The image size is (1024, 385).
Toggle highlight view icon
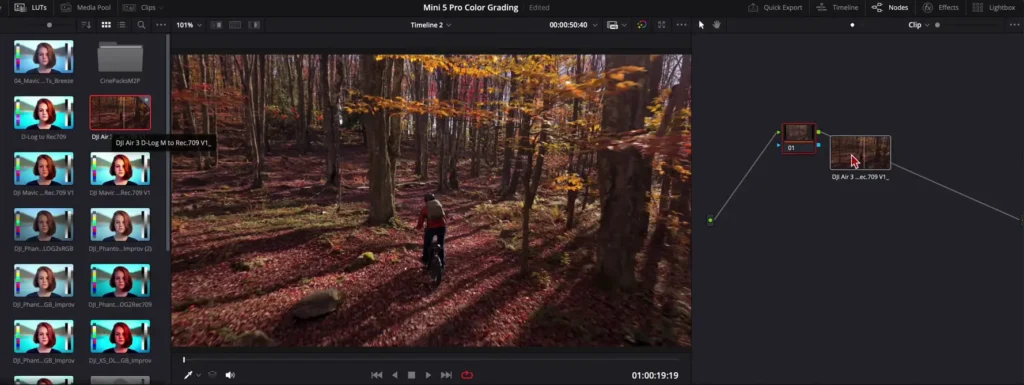(x=254, y=25)
